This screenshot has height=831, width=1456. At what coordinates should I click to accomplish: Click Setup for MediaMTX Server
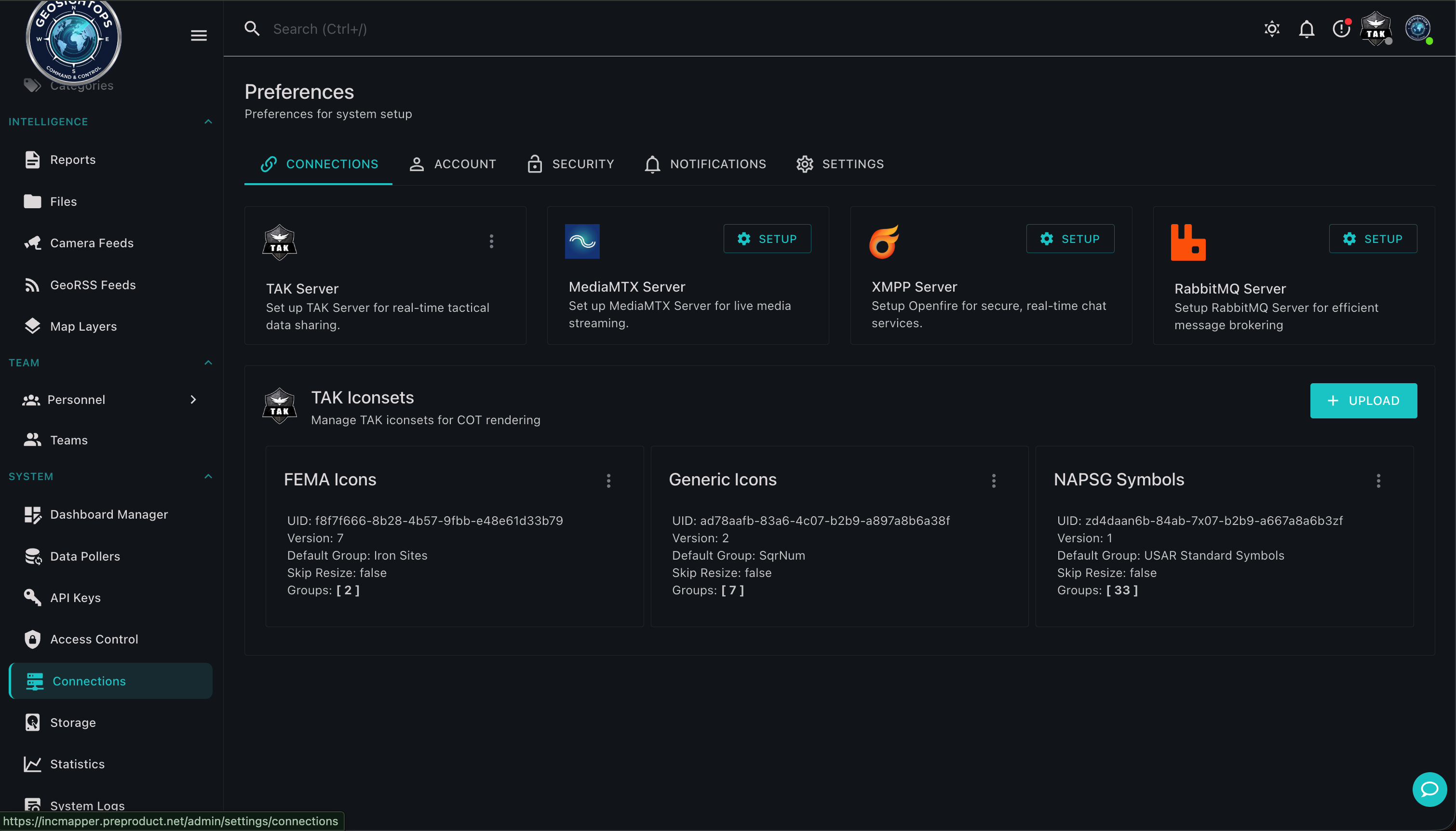click(767, 239)
